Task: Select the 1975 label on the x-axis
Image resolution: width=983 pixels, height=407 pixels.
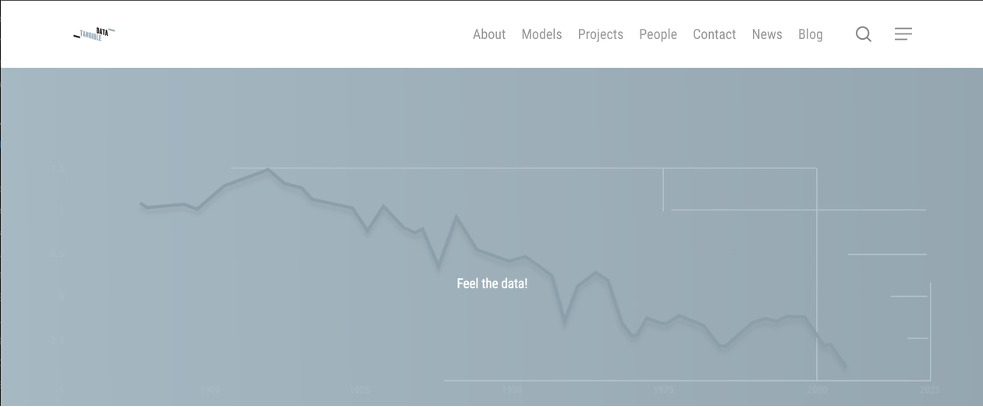Action: [x=664, y=390]
